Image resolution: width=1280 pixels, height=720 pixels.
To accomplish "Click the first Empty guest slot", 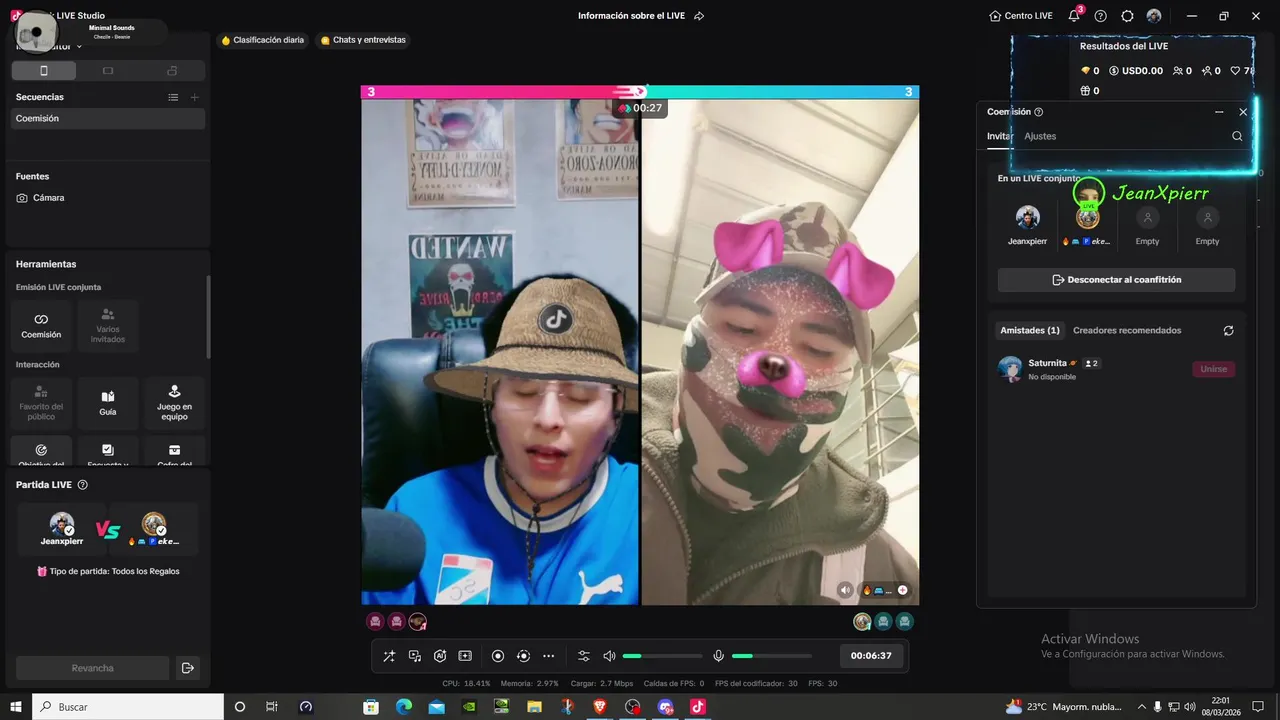I will (x=1147, y=217).
